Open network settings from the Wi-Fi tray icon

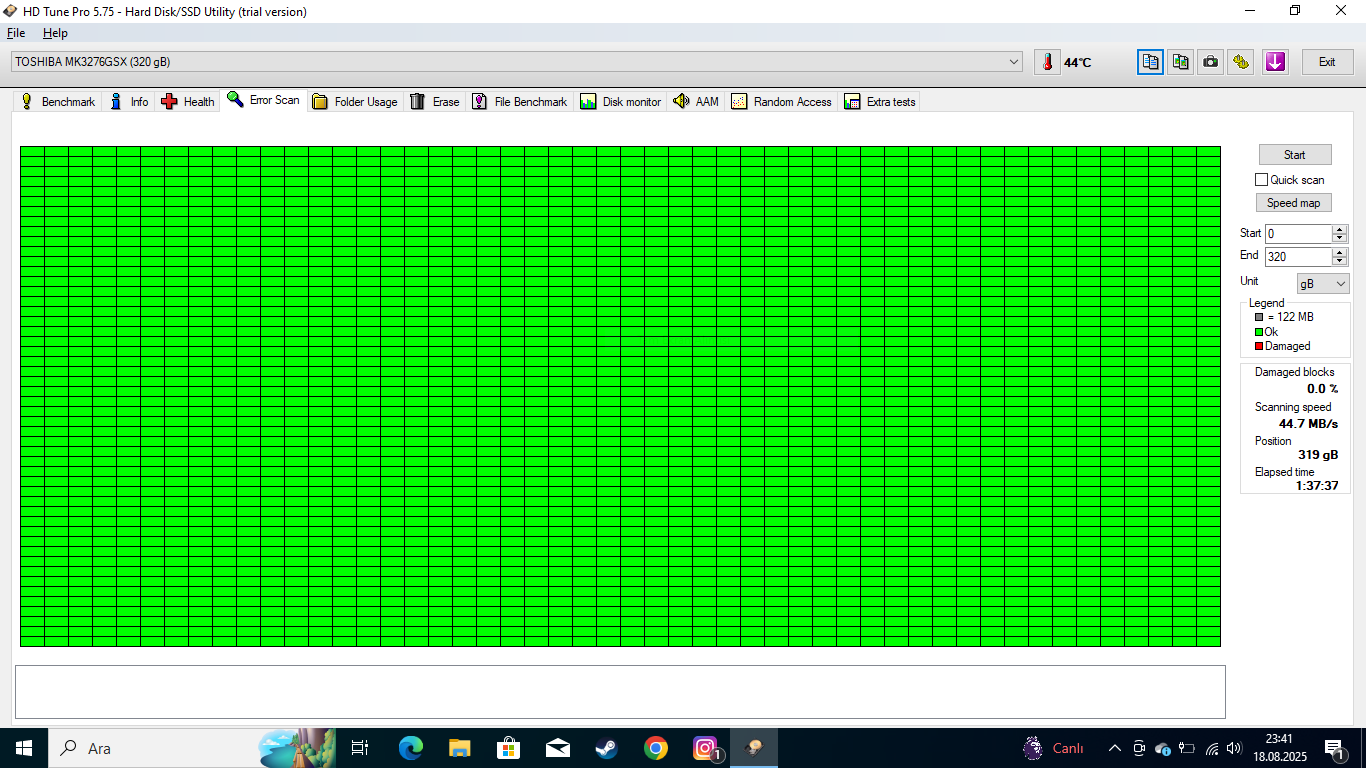(1211, 748)
